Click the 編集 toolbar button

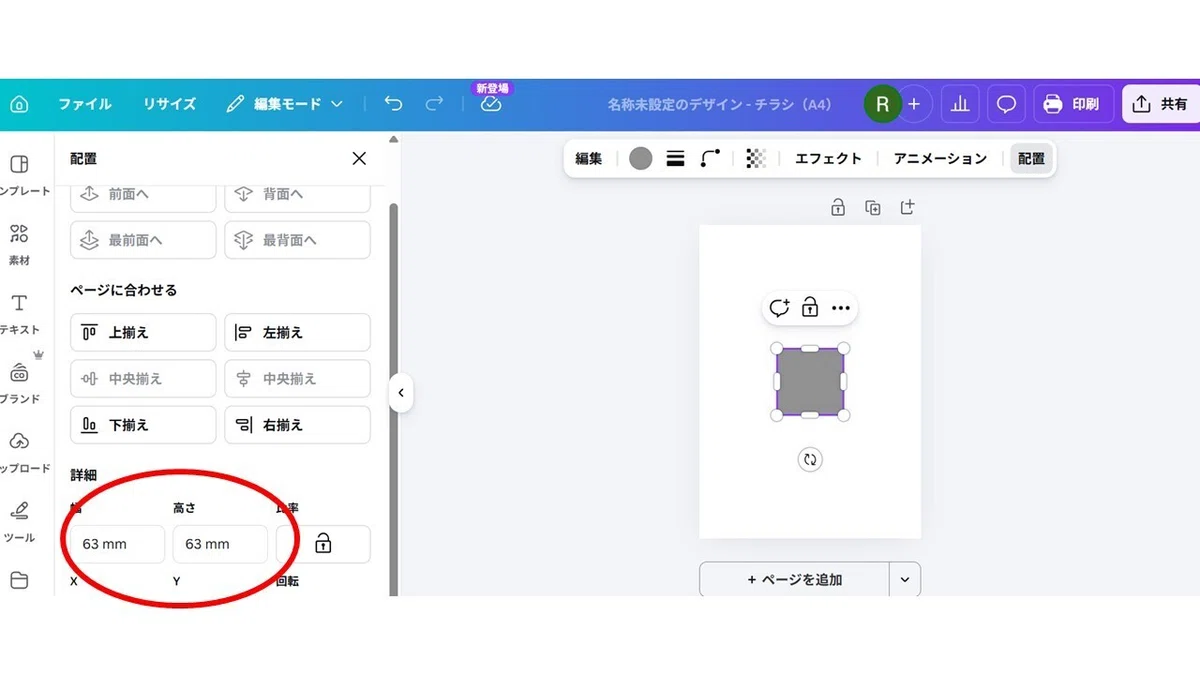pos(589,158)
